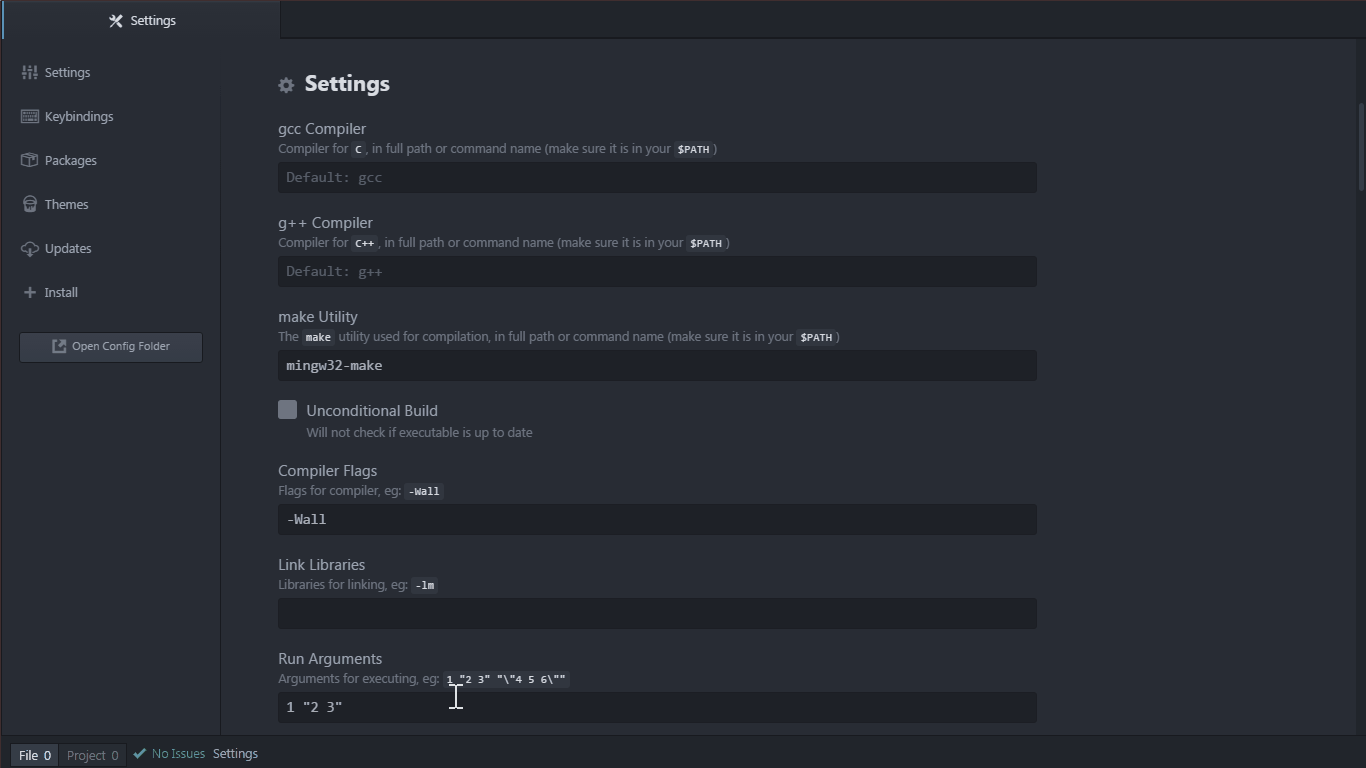Focus the empty Link Libraries field
Viewport: 1366px width, 768px height.
point(657,614)
